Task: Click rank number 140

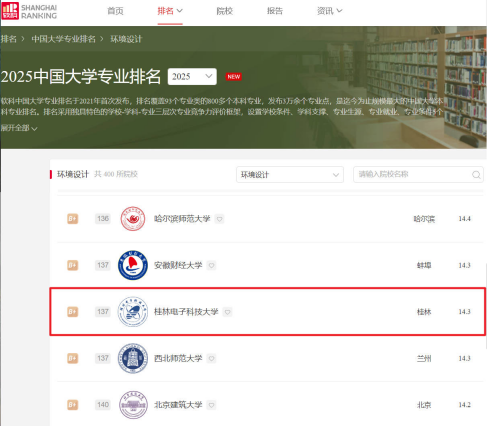Action: click(x=103, y=405)
